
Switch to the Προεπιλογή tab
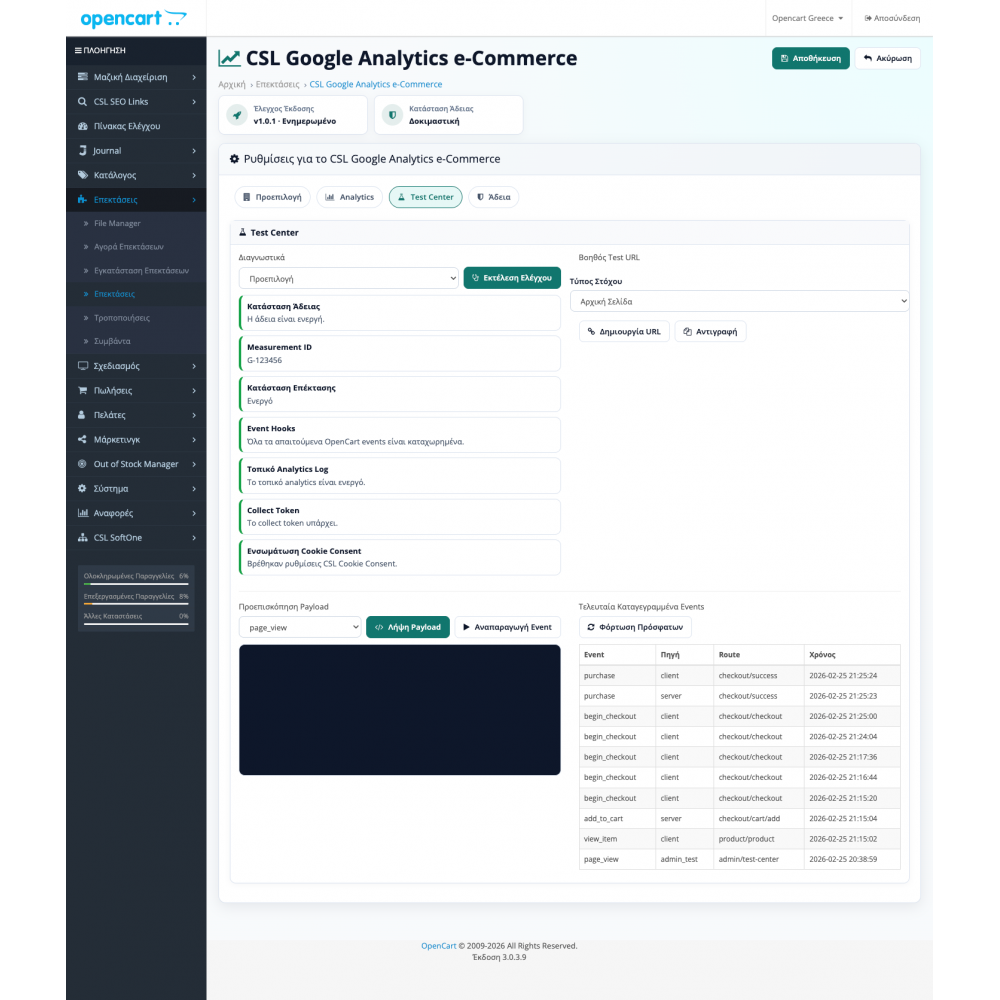[272, 197]
